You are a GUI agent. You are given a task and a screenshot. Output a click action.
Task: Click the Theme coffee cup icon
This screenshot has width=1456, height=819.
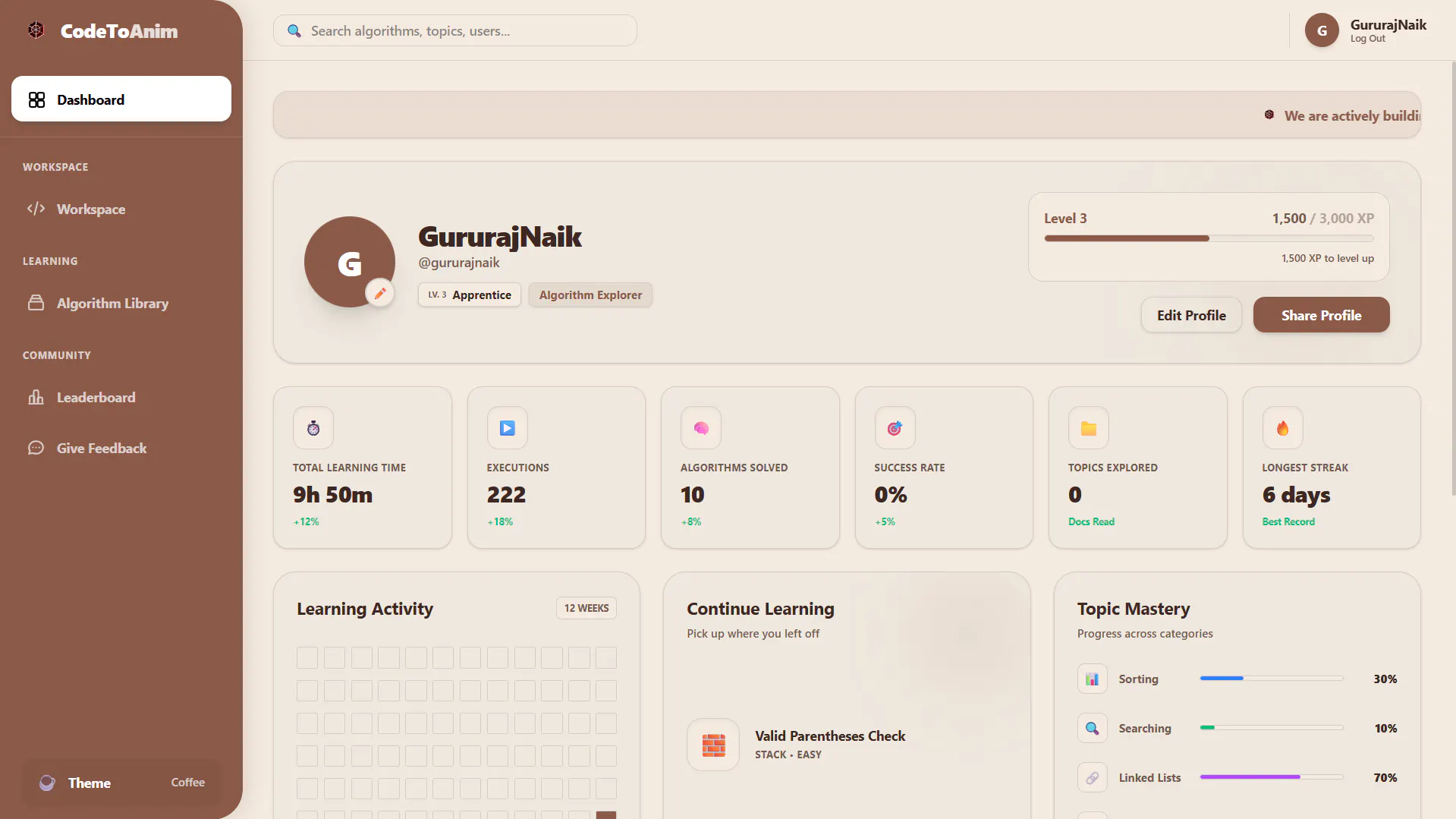(x=47, y=783)
